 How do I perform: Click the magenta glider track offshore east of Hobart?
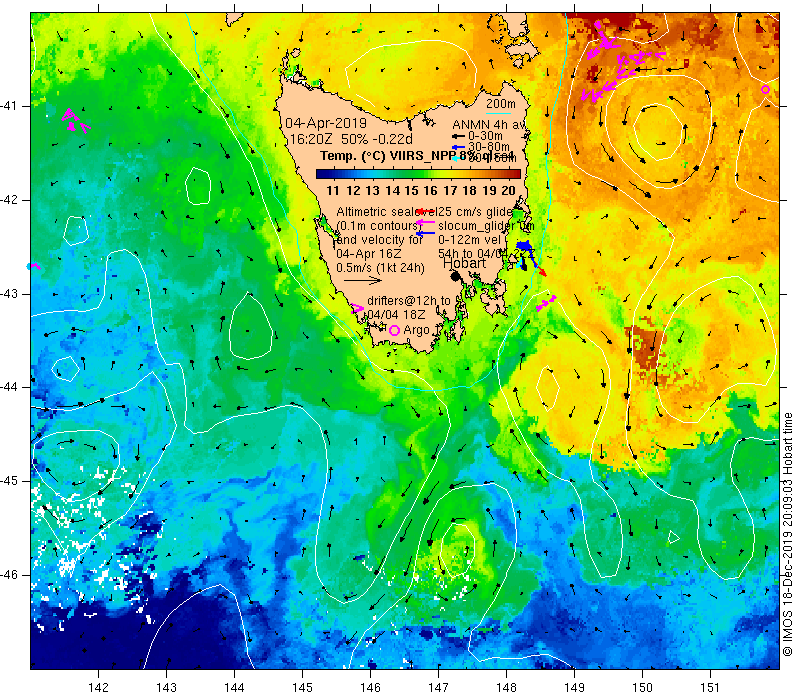click(546, 303)
